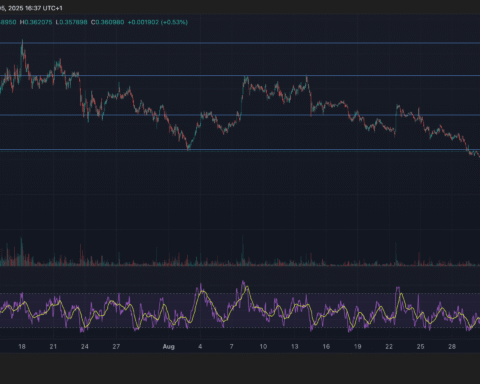Click the oscillator's upper dashed threshold line
Image resolution: width=480 pixels, height=384 pixels.
tap(240, 294)
